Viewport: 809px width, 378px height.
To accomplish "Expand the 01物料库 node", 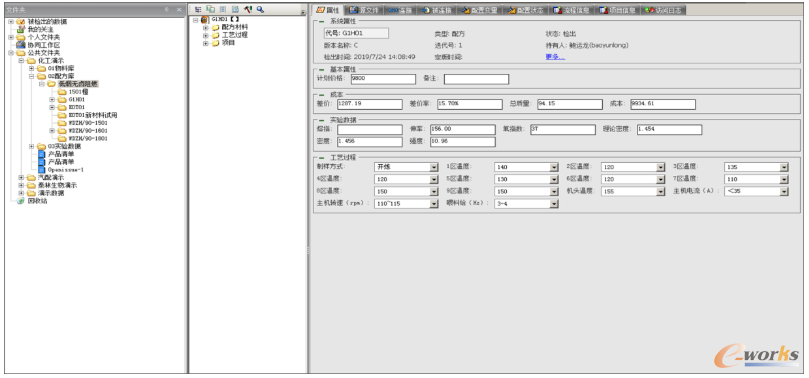I will coord(31,68).
